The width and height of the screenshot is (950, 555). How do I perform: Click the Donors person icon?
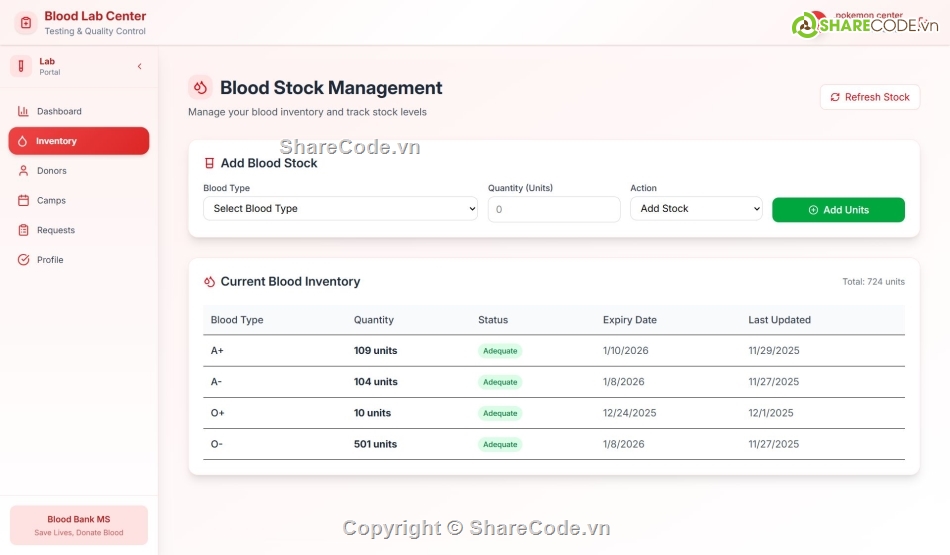23,171
